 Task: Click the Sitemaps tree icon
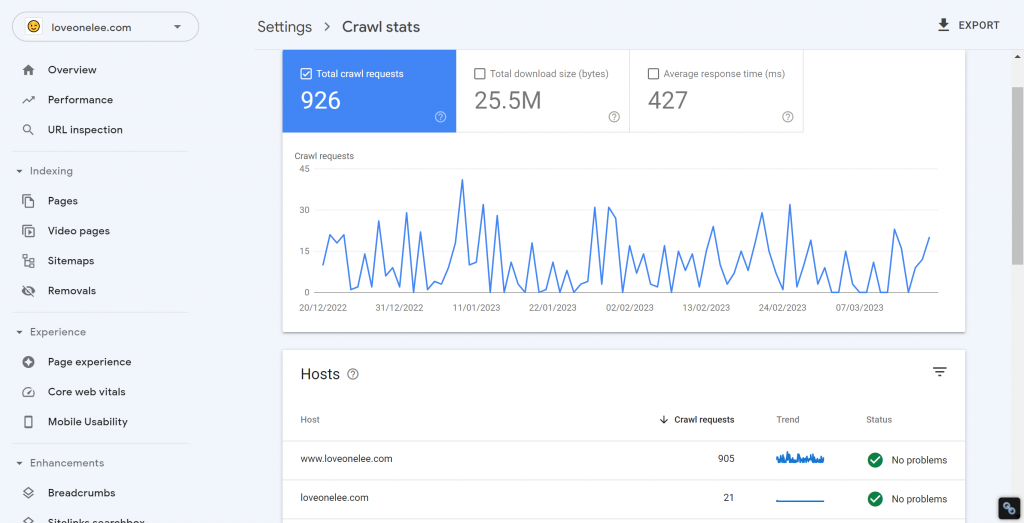point(28,261)
